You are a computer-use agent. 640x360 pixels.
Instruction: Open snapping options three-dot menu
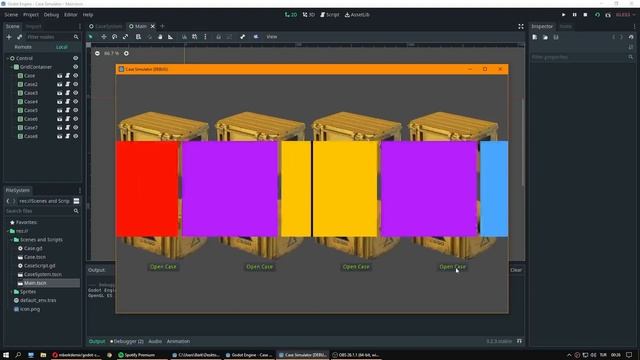pos(205,37)
